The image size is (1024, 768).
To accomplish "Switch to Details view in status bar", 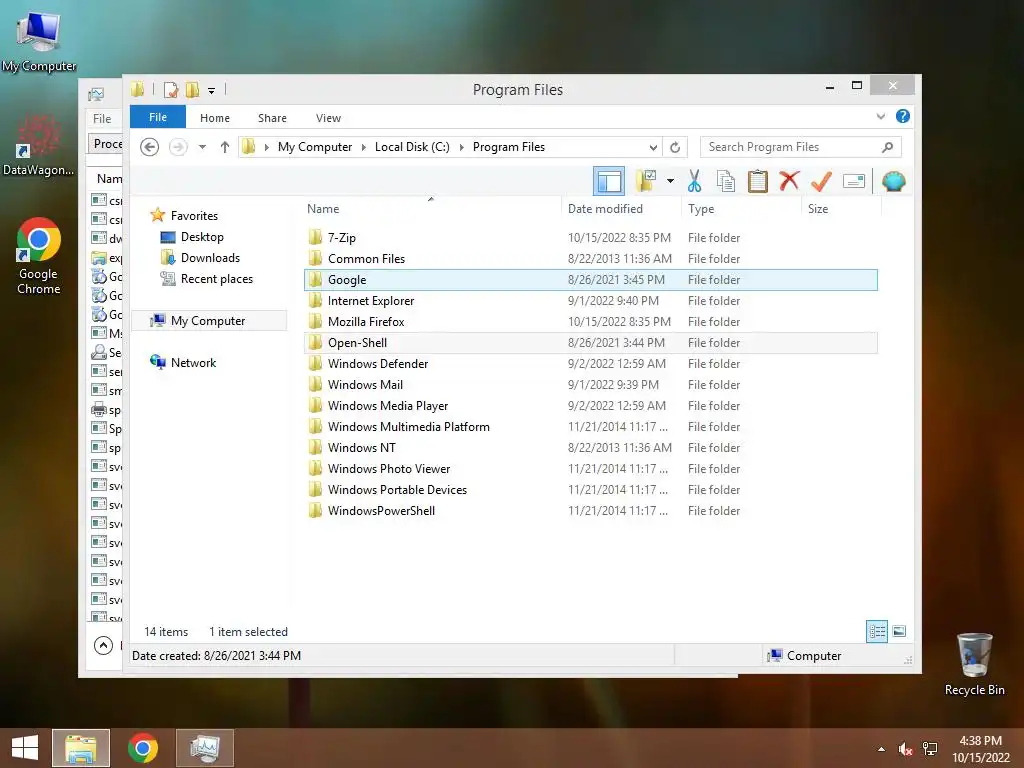I will [x=877, y=631].
